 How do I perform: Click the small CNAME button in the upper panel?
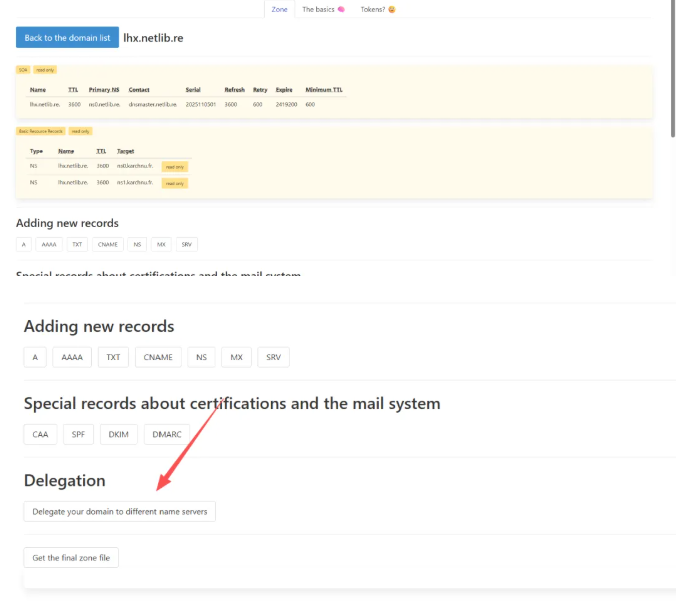tap(107, 244)
